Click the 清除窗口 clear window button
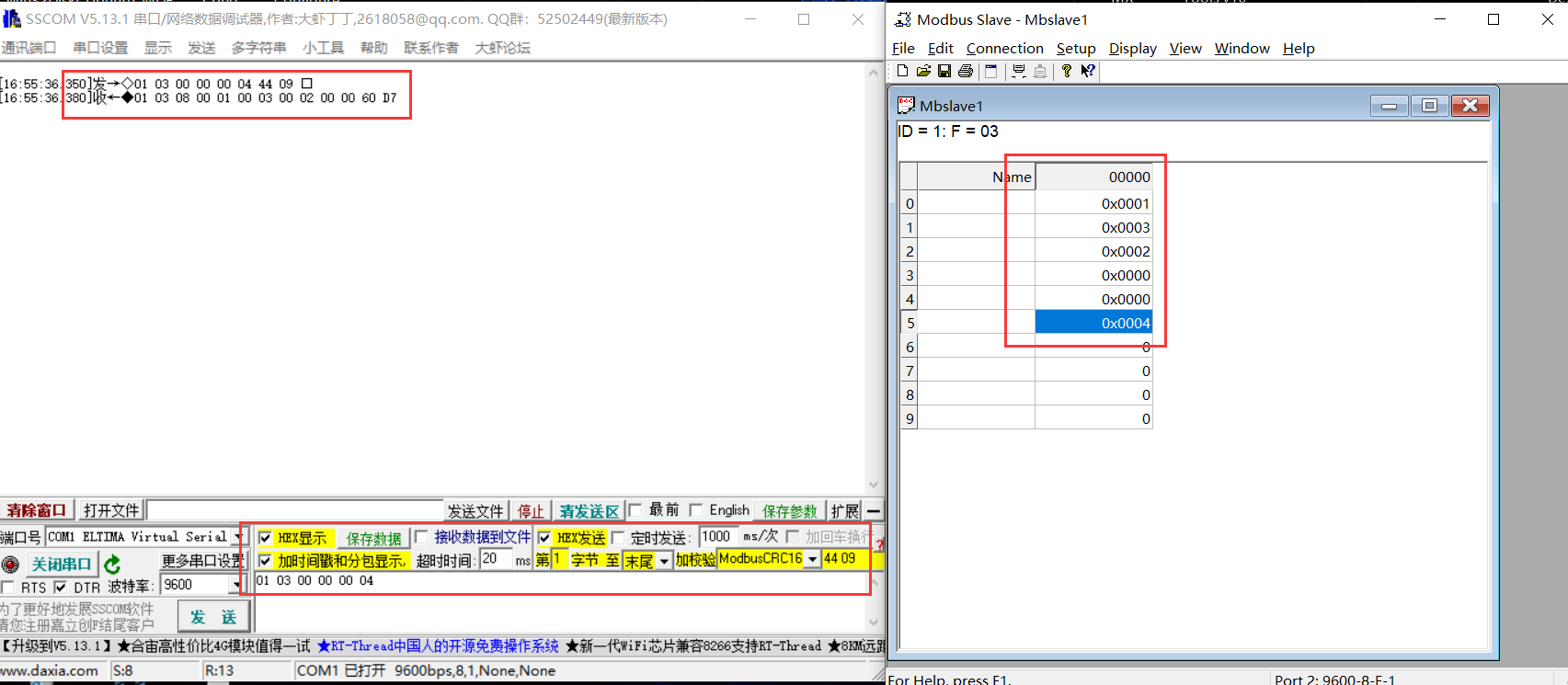Image resolution: width=1568 pixels, height=685 pixels. tap(37, 510)
